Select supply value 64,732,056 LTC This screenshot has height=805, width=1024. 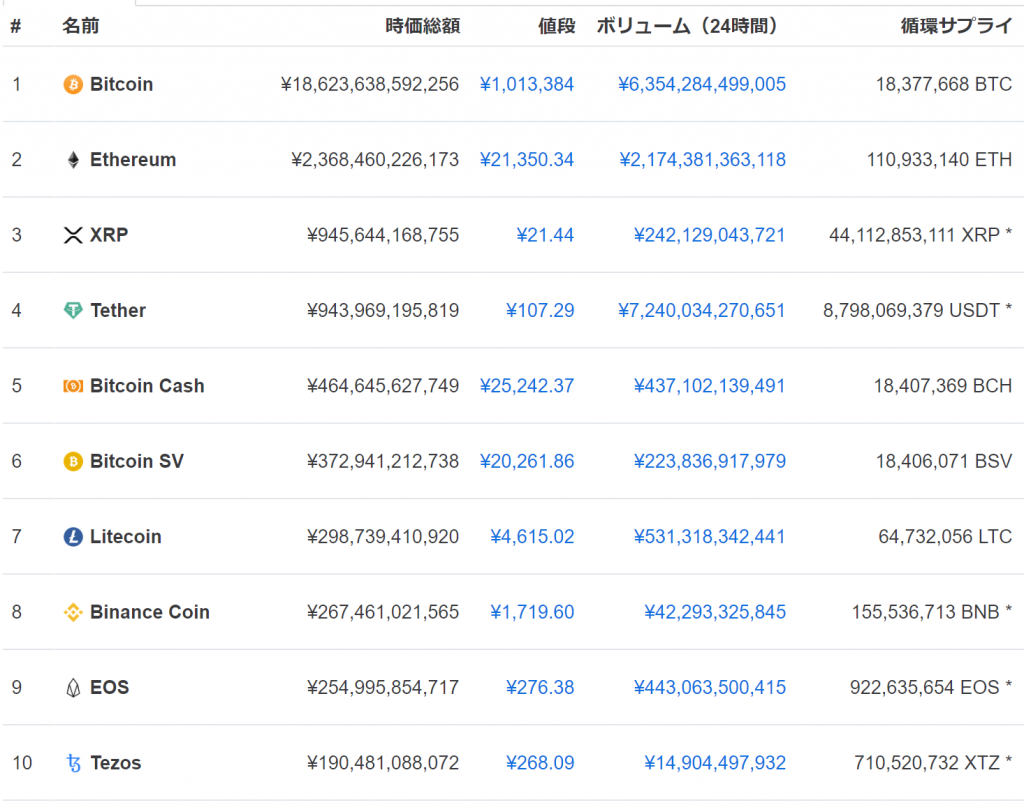pyautogui.click(x=945, y=537)
